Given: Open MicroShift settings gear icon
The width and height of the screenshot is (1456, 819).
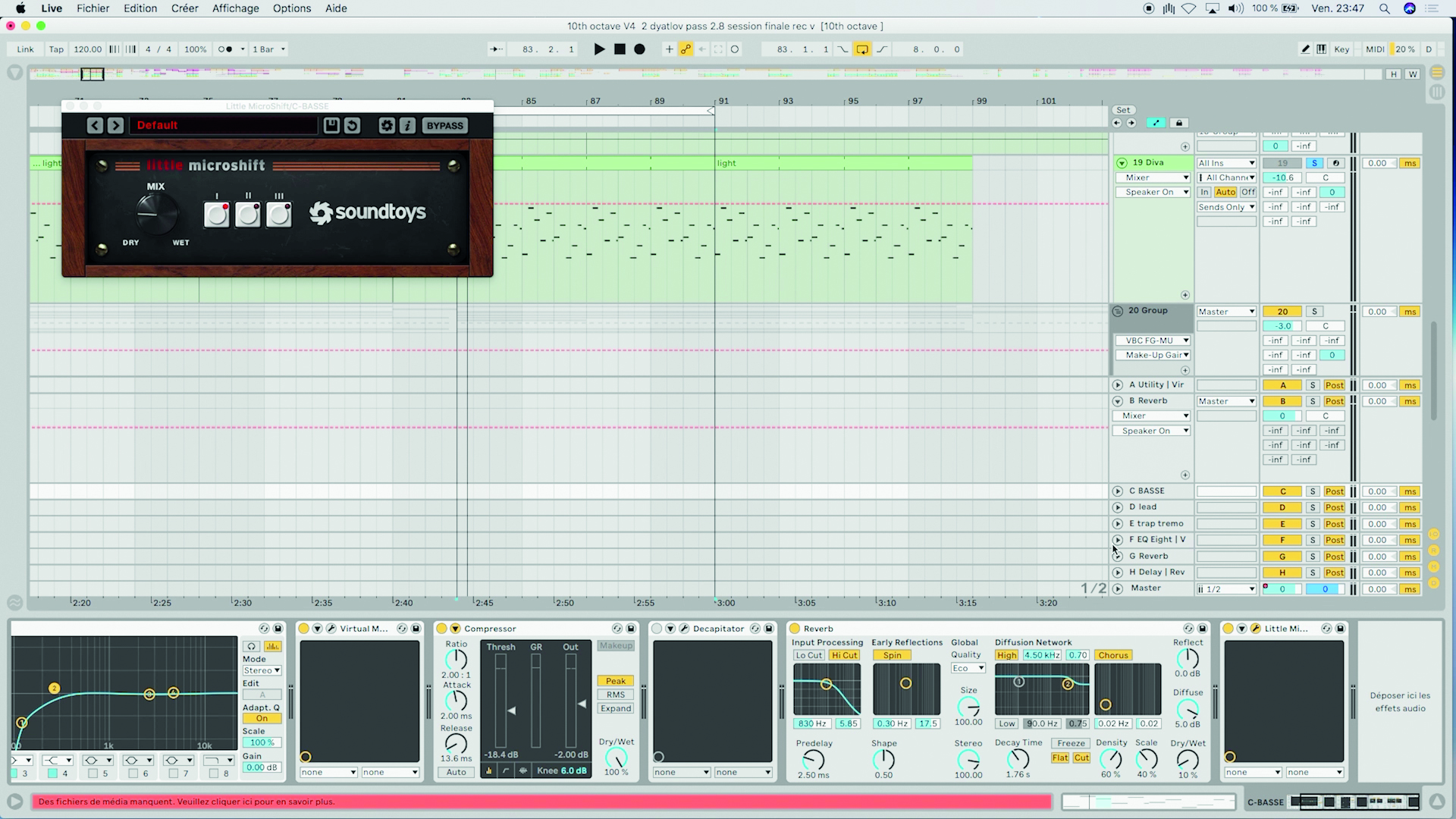Looking at the screenshot, I should tap(387, 126).
